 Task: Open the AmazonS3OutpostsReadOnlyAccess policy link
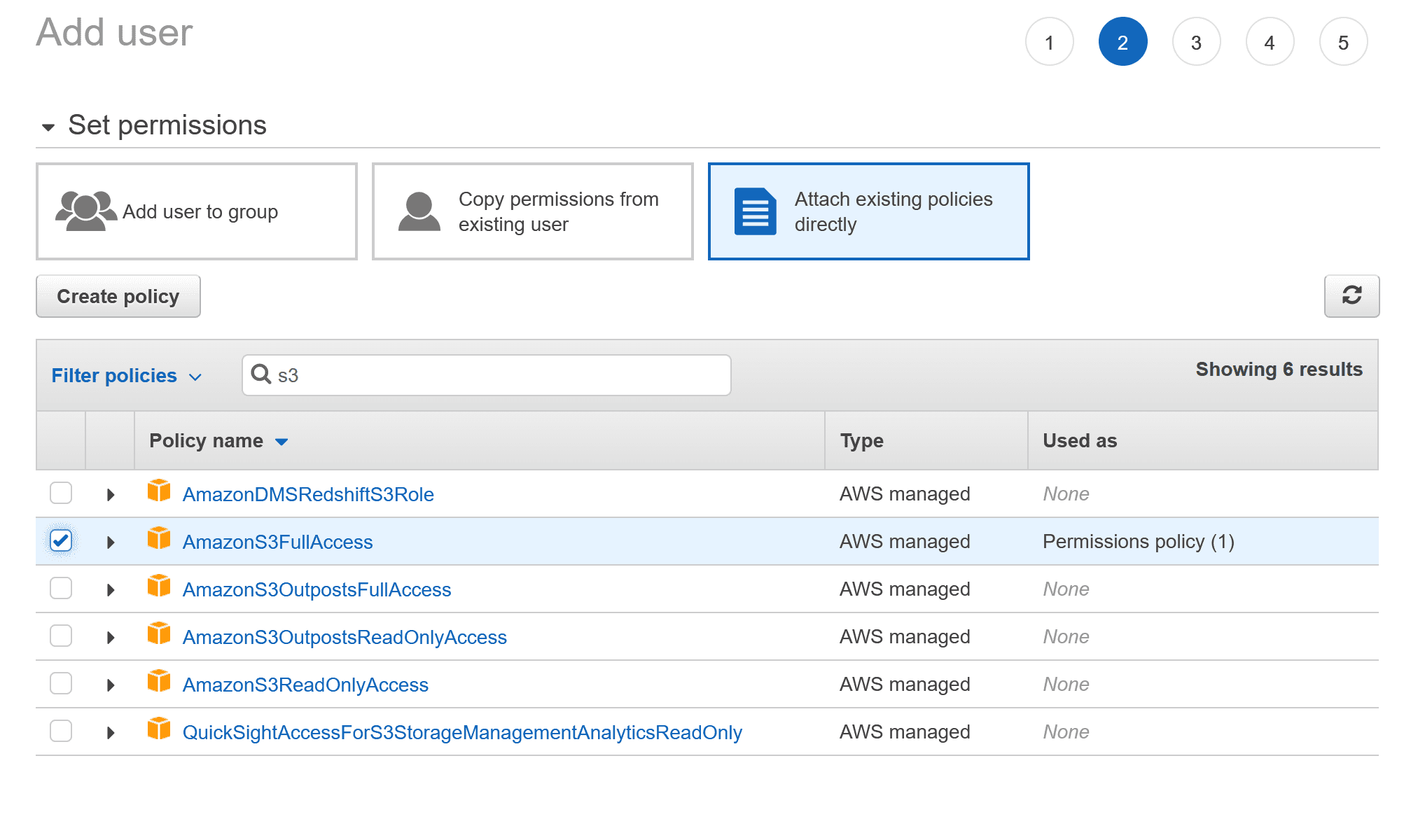[345, 637]
